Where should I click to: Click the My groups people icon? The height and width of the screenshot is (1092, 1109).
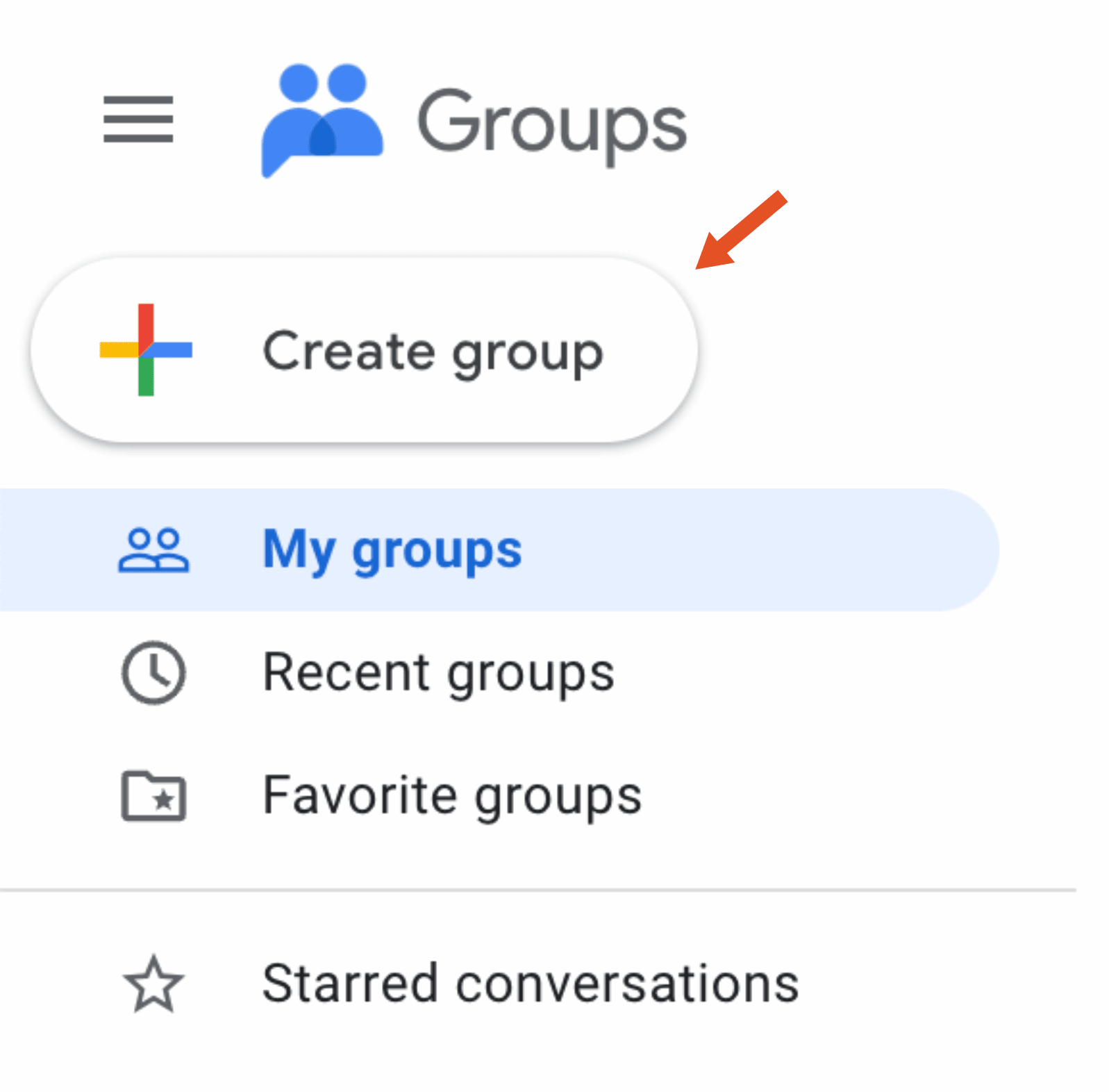[153, 550]
